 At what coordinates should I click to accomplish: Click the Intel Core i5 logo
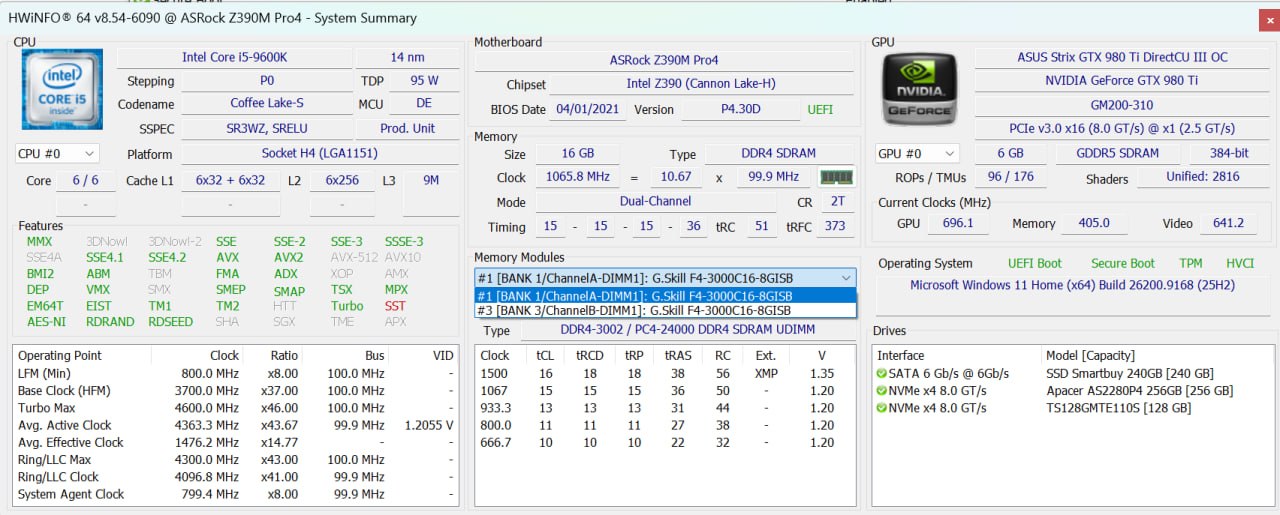click(62, 91)
